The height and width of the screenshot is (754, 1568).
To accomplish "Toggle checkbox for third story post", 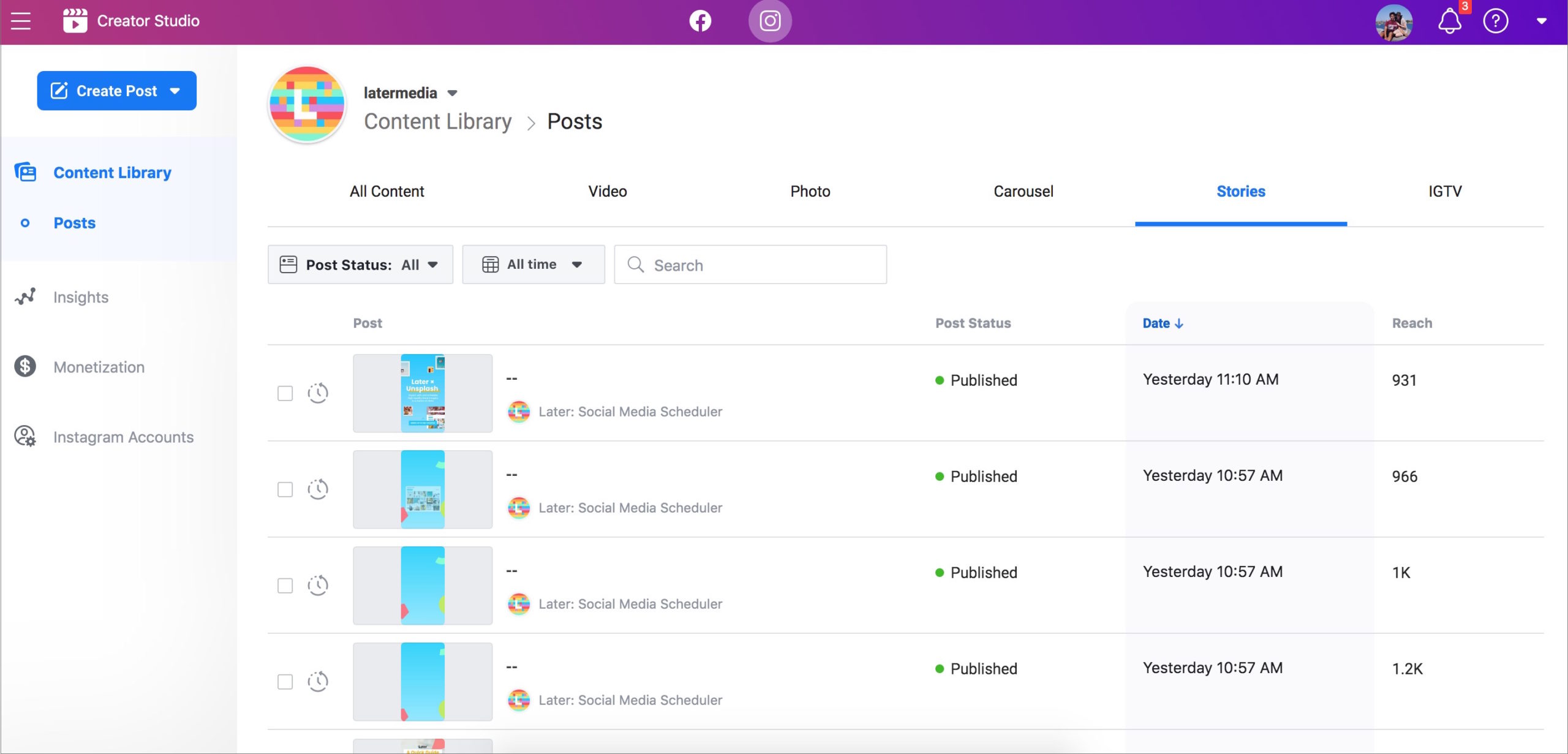I will click(284, 585).
